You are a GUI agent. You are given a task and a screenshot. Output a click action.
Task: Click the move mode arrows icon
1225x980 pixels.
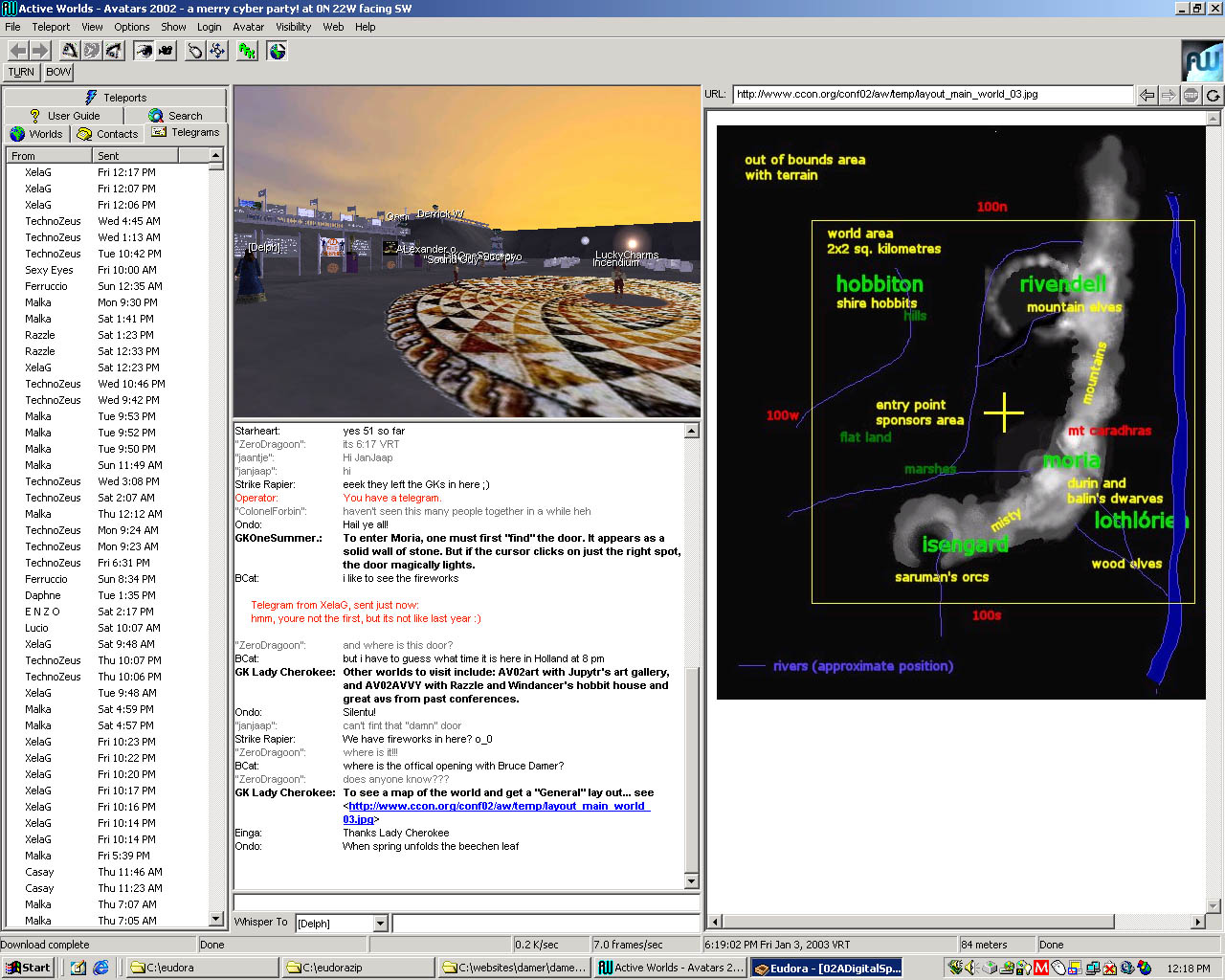(x=218, y=51)
